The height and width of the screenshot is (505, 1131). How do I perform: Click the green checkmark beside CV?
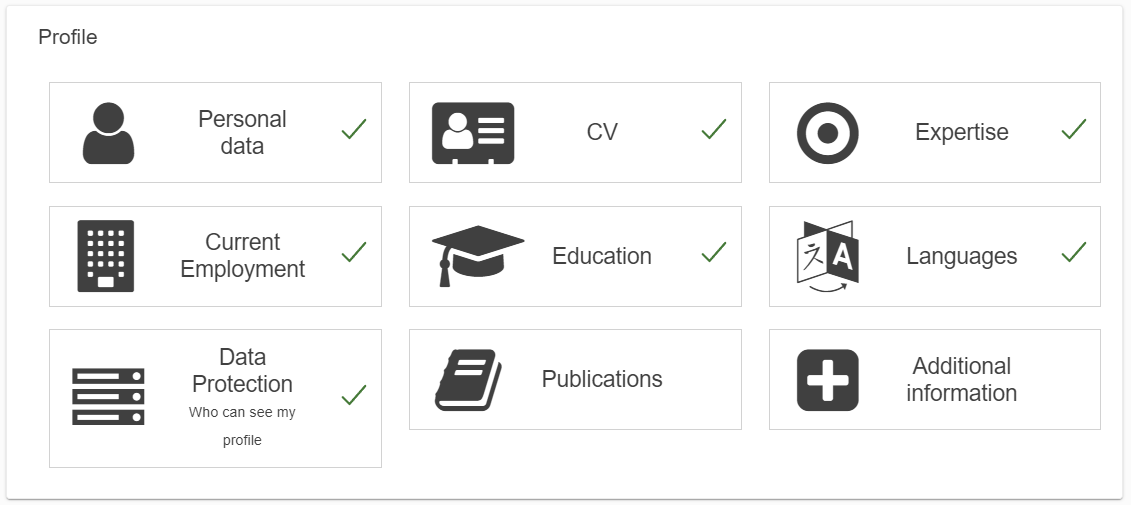click(713, 129)
